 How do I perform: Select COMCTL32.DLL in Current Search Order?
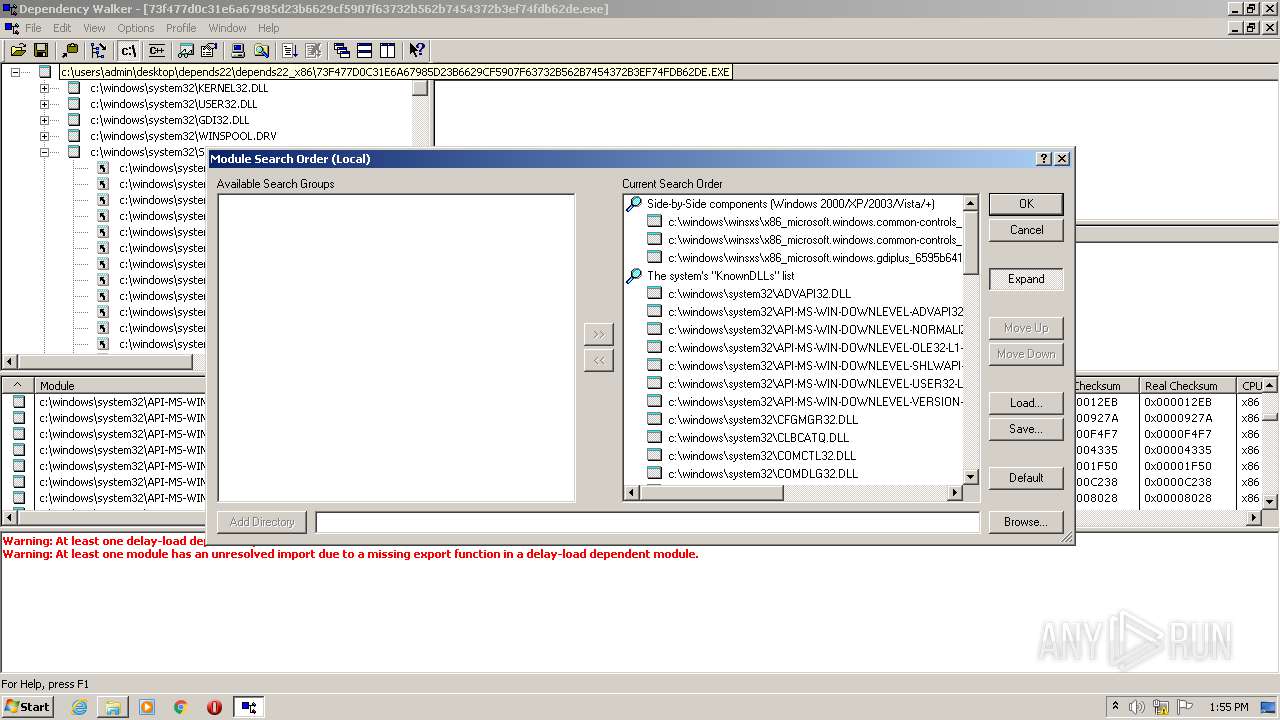coord(762,456)
